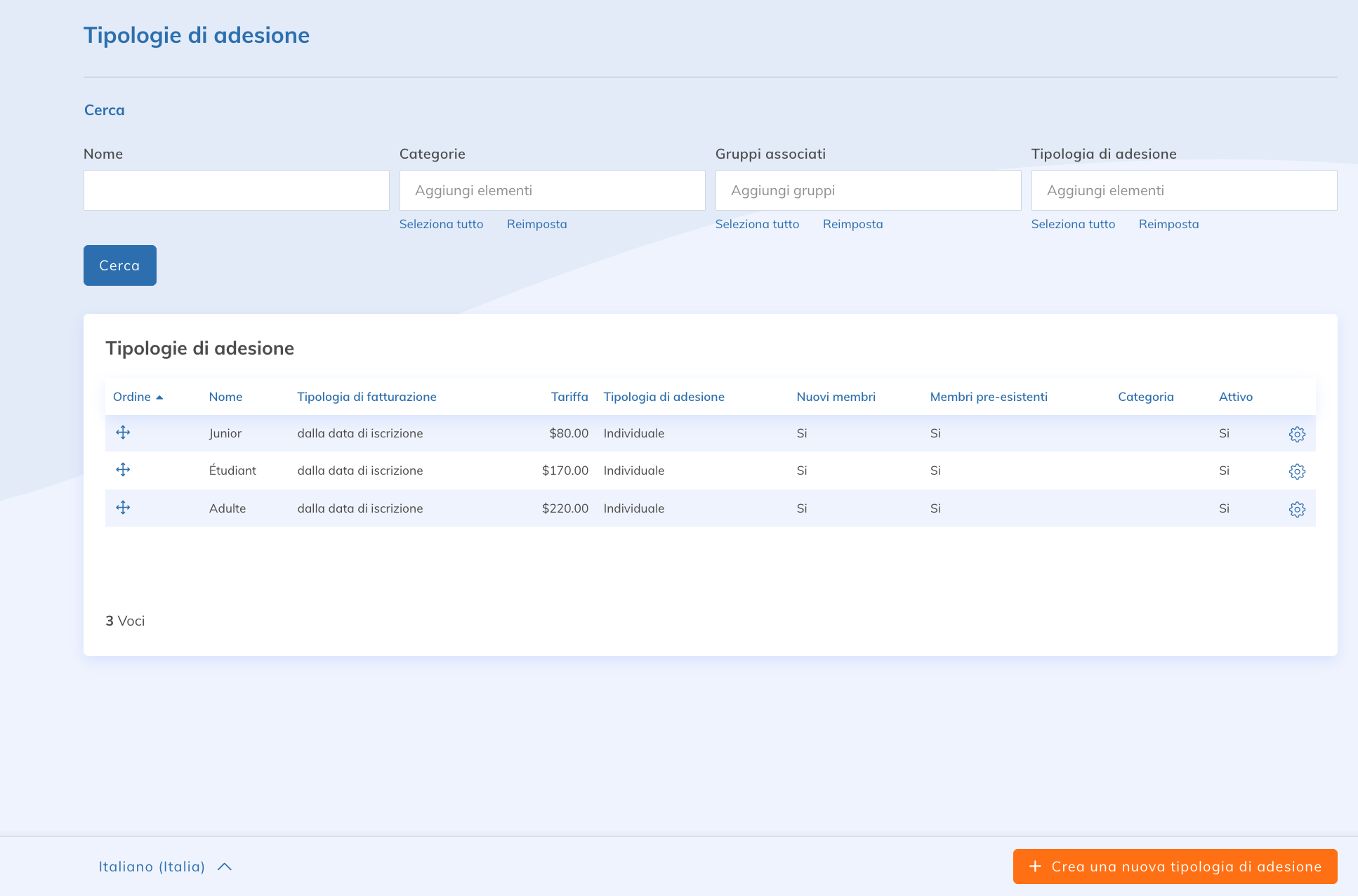
Task: Open settings gear for Adulte membership
Action: point(1297,509)
